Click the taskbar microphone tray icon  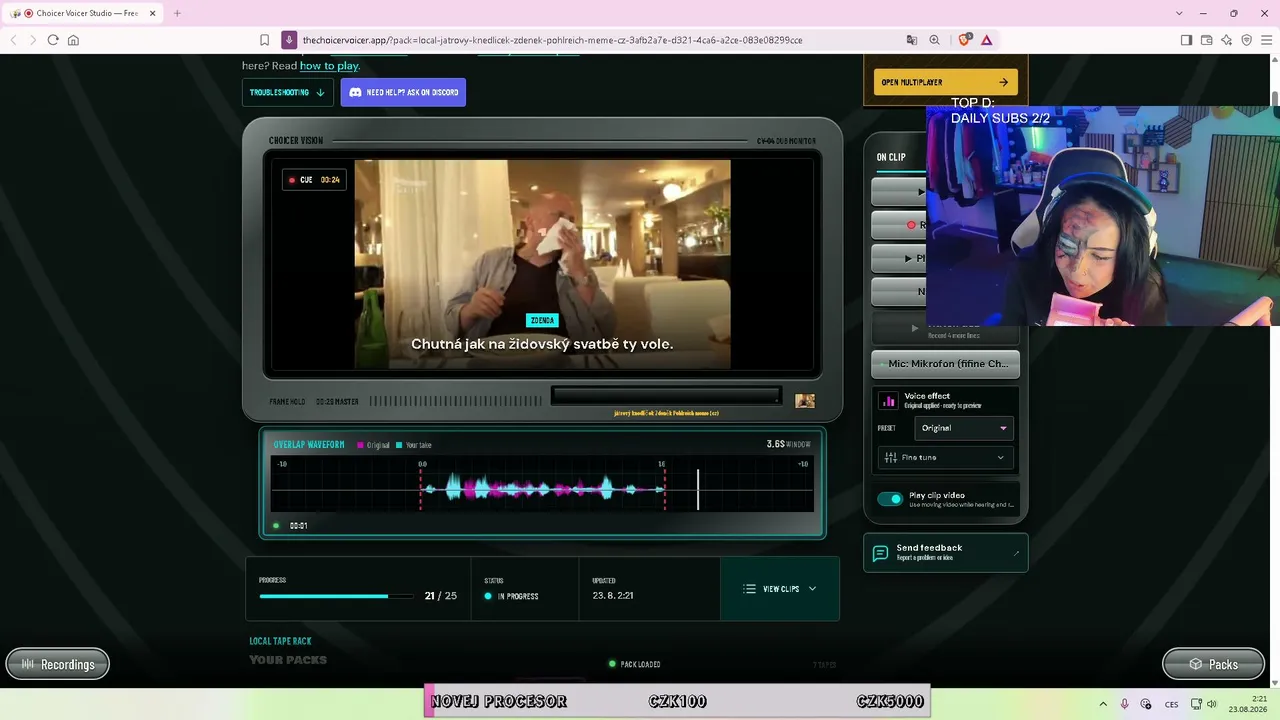pyautogui.click(x=1125, y=704)
